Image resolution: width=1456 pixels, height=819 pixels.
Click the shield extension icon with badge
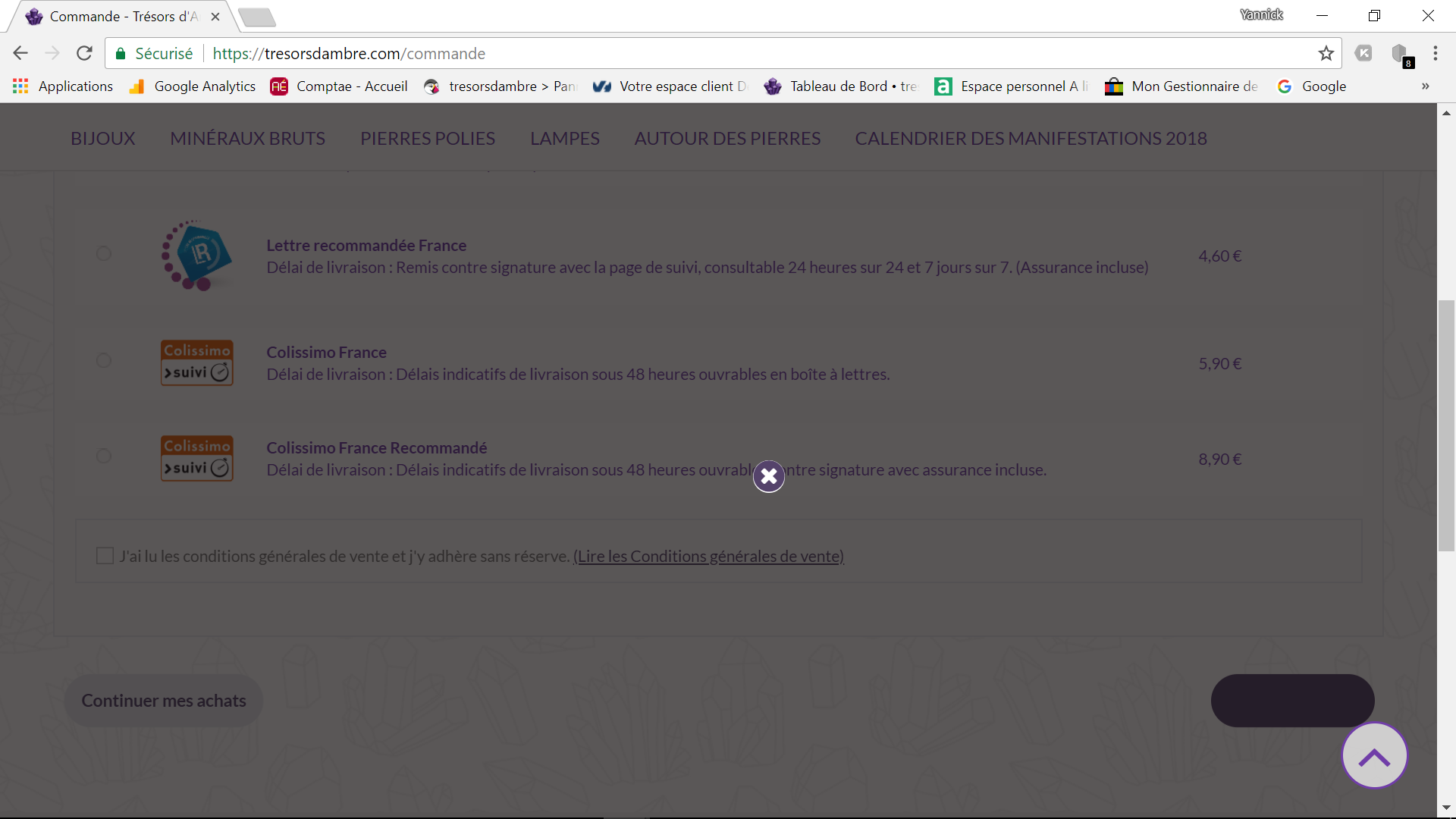tap(1401, 55)
